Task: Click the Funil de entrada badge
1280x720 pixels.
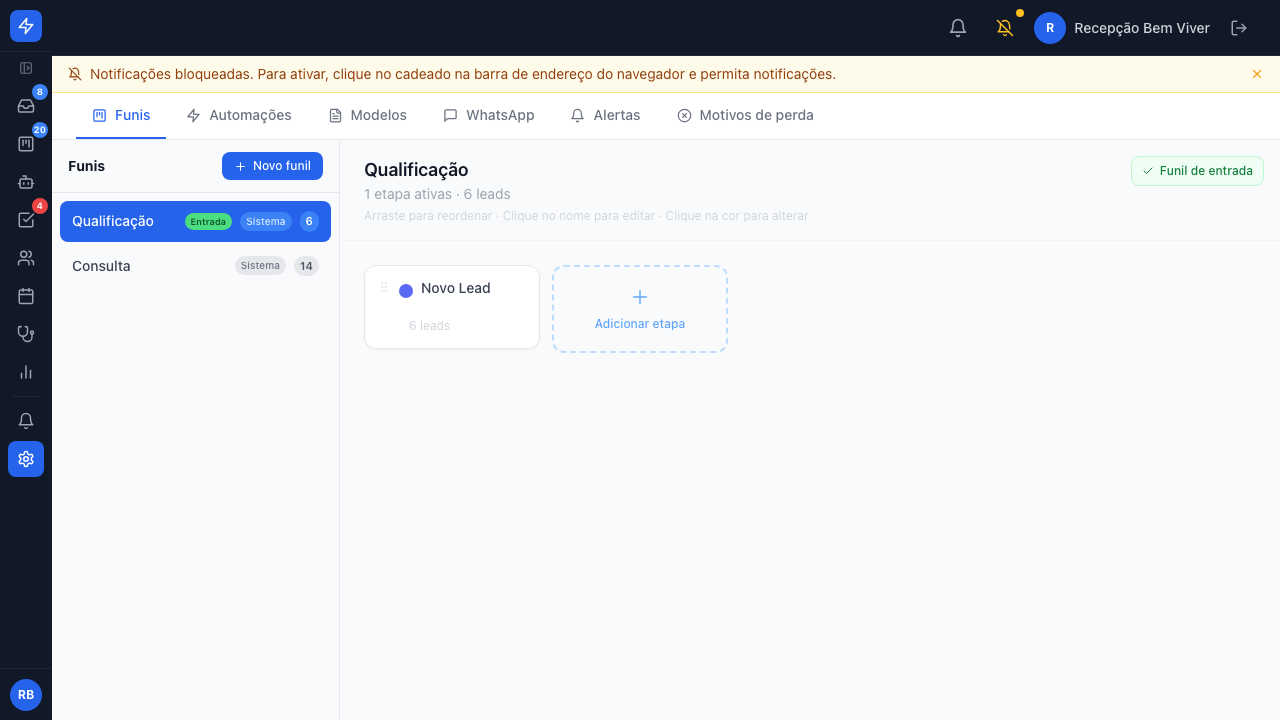Action: [x=1197, y=171]
